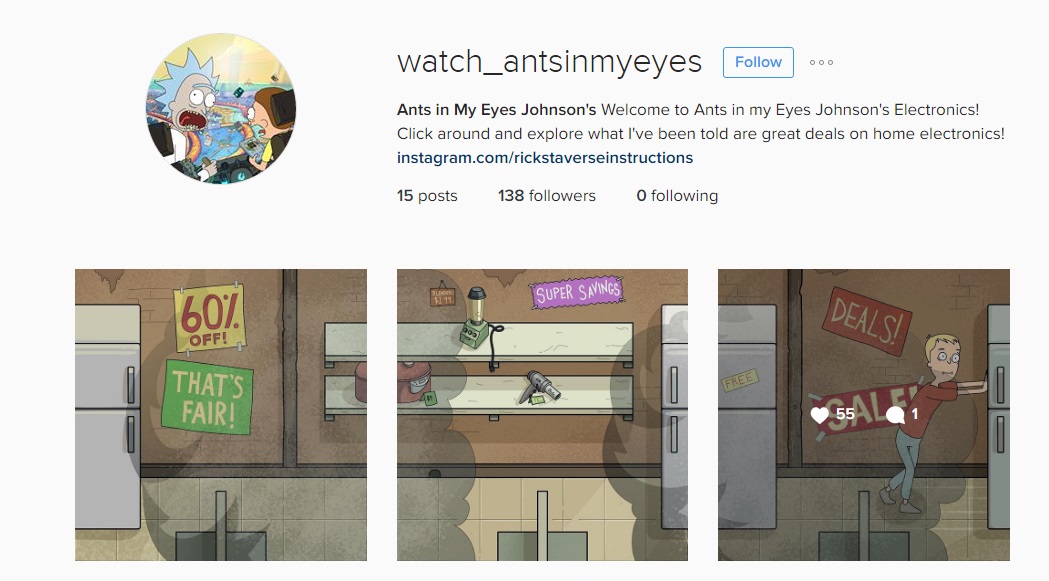
Task: Open the rickstaverseinstructions profile link
Action: tap(545, 158)
